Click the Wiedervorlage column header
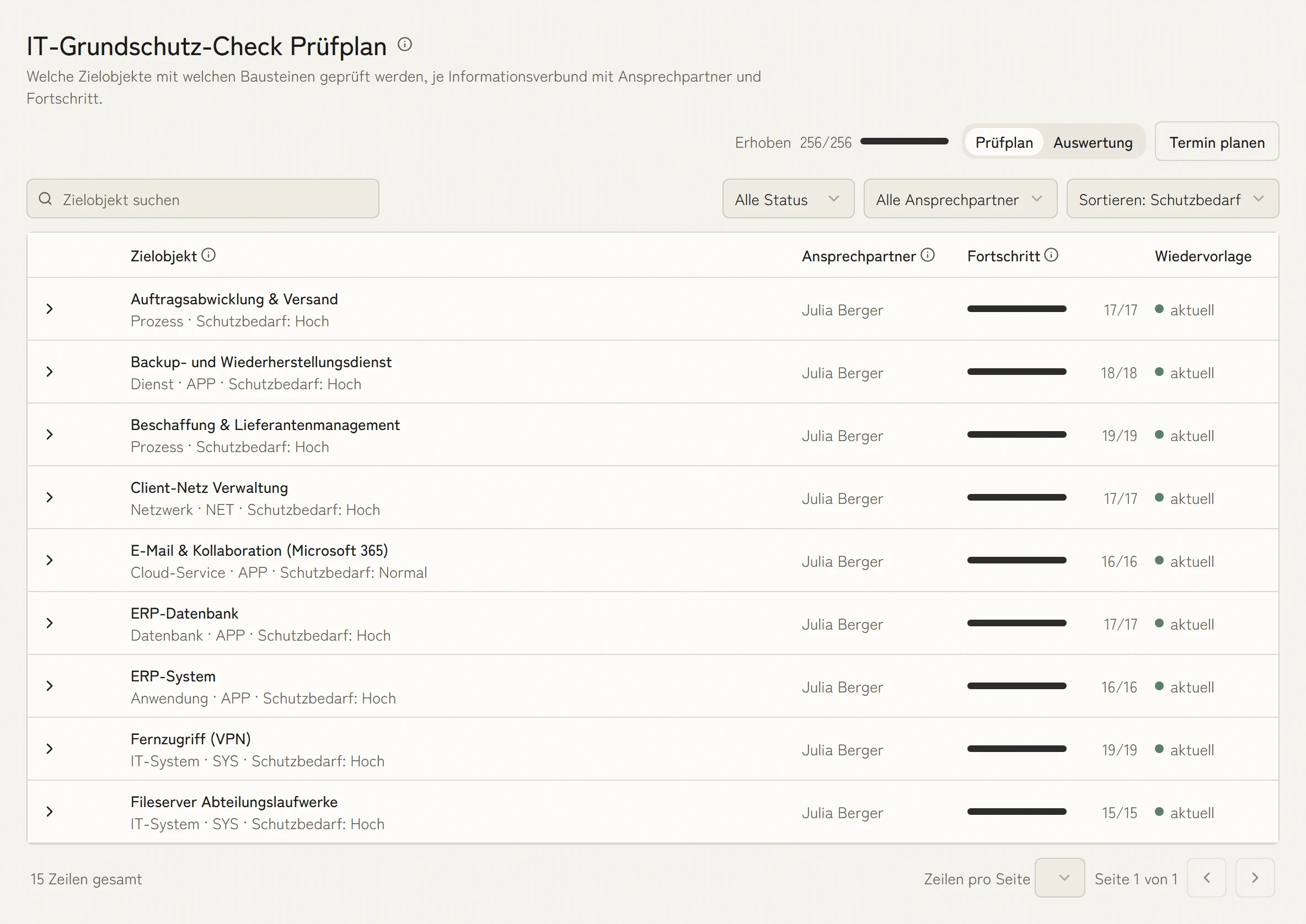This screenshot has height=924, width=1306. click(x=1203, y=256)
